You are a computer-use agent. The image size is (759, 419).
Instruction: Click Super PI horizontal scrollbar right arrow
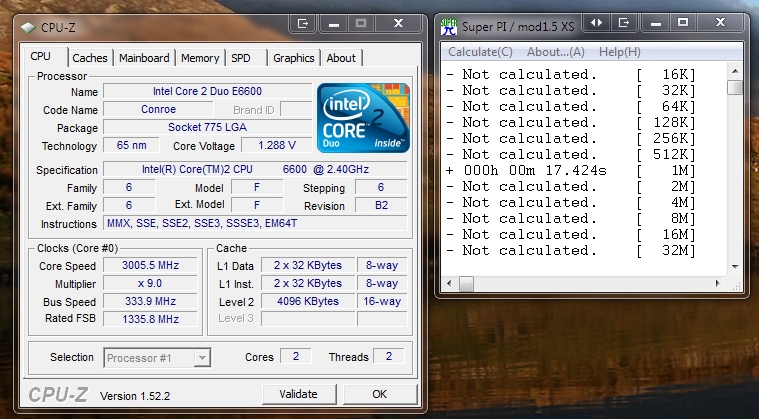coord(717,284)
